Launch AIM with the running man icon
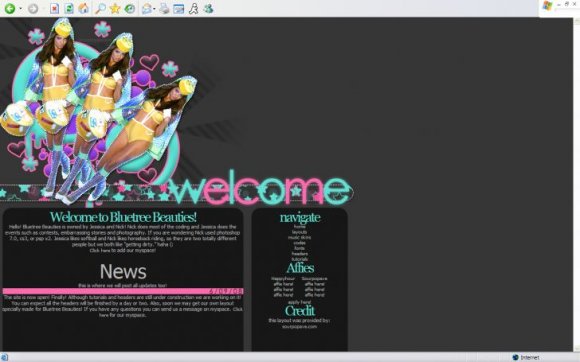The image size is (580, 362). tap(193, 9)
